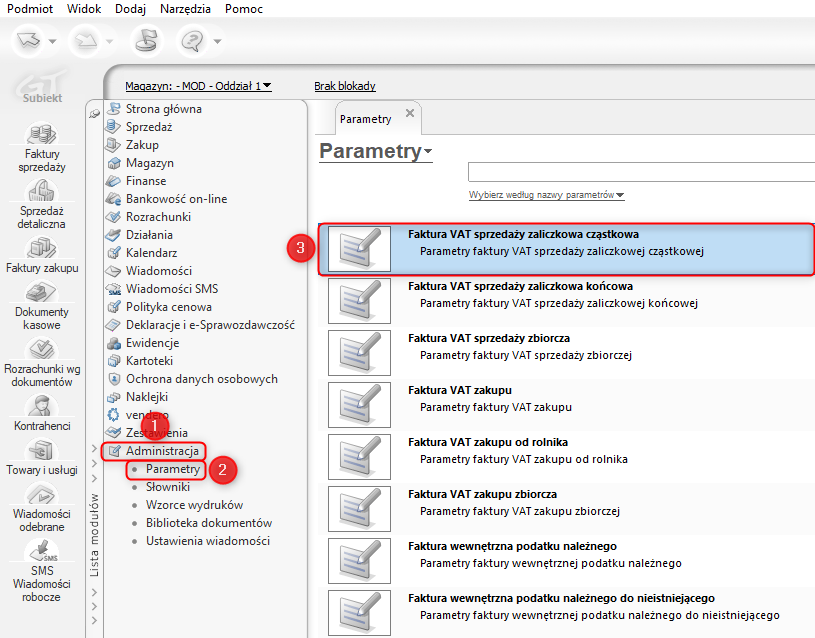Select Działania in module tree
Viewport: 815px width, 638px height.
149,235
